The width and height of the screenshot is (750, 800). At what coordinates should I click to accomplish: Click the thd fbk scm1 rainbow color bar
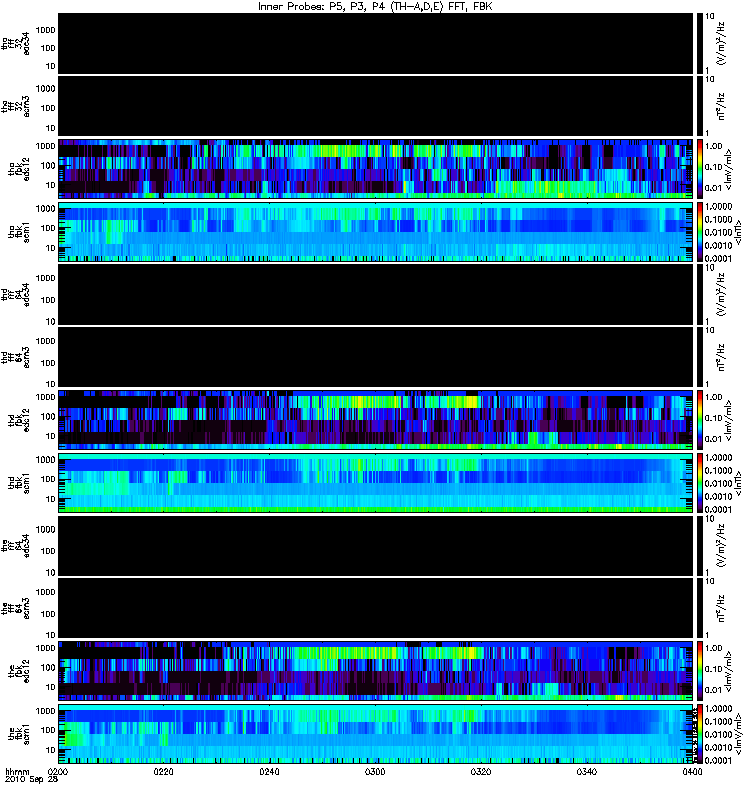700,483
